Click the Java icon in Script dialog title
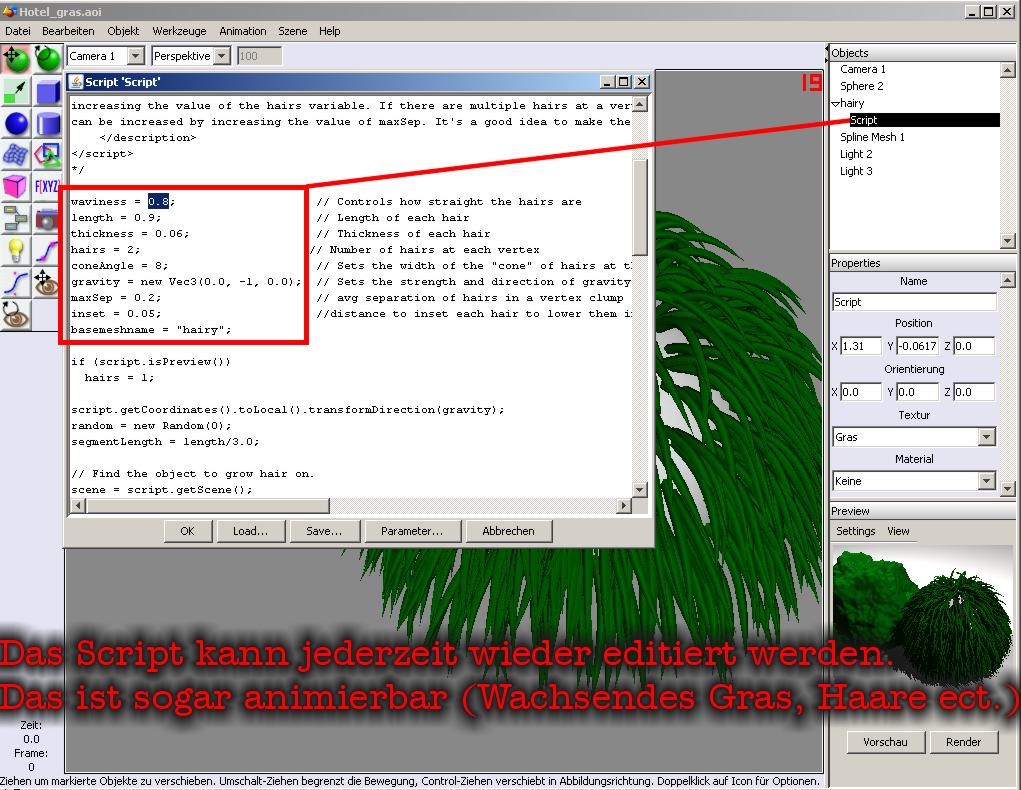This screenshot has width=1021, height=790. (76, 81)
